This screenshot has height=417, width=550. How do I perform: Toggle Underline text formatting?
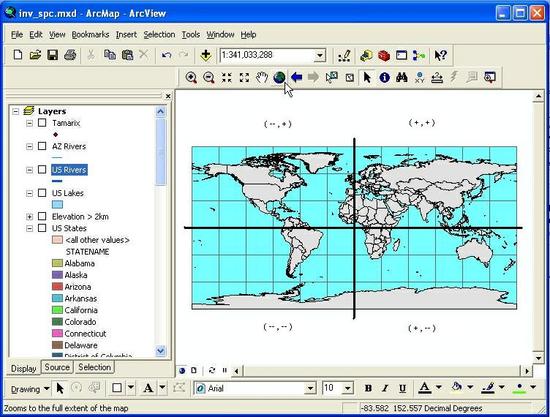[402, 388]
